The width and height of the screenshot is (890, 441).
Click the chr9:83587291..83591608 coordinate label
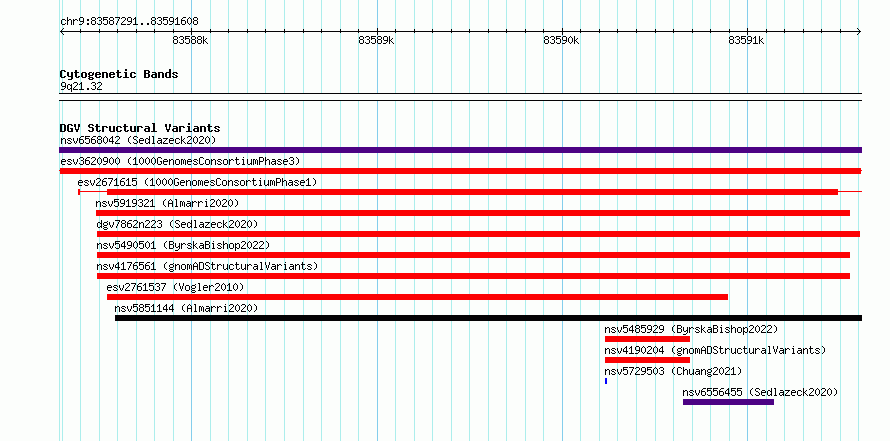(x=129, y=22)
